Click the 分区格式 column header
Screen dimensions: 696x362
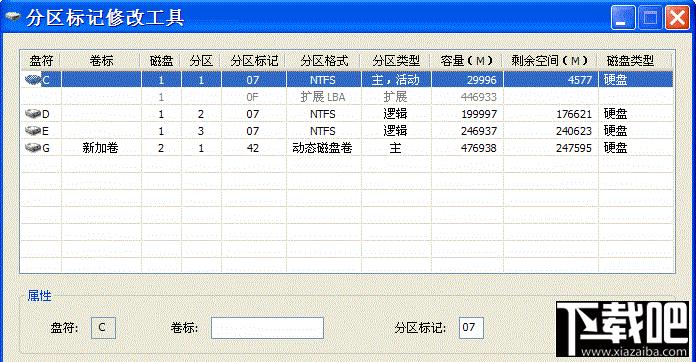[x=324, y=60]
